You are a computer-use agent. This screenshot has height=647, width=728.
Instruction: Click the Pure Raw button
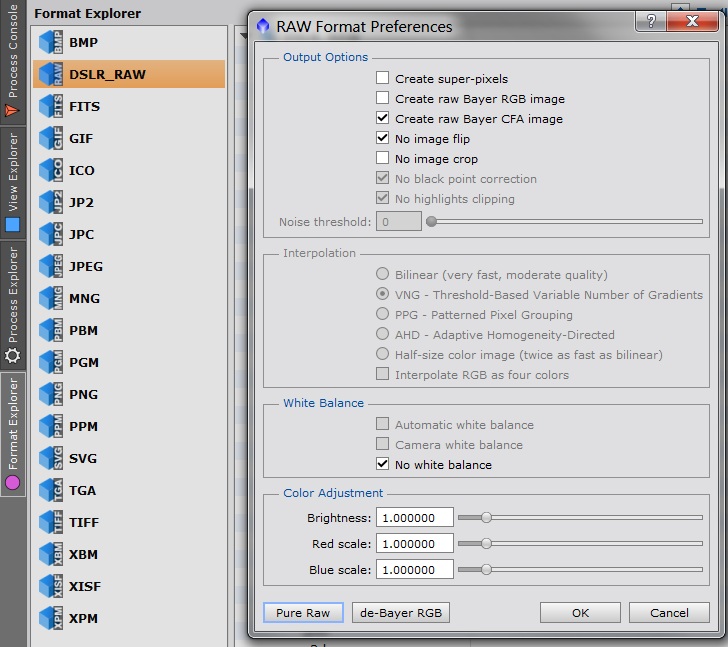click(x=303, y=613)
